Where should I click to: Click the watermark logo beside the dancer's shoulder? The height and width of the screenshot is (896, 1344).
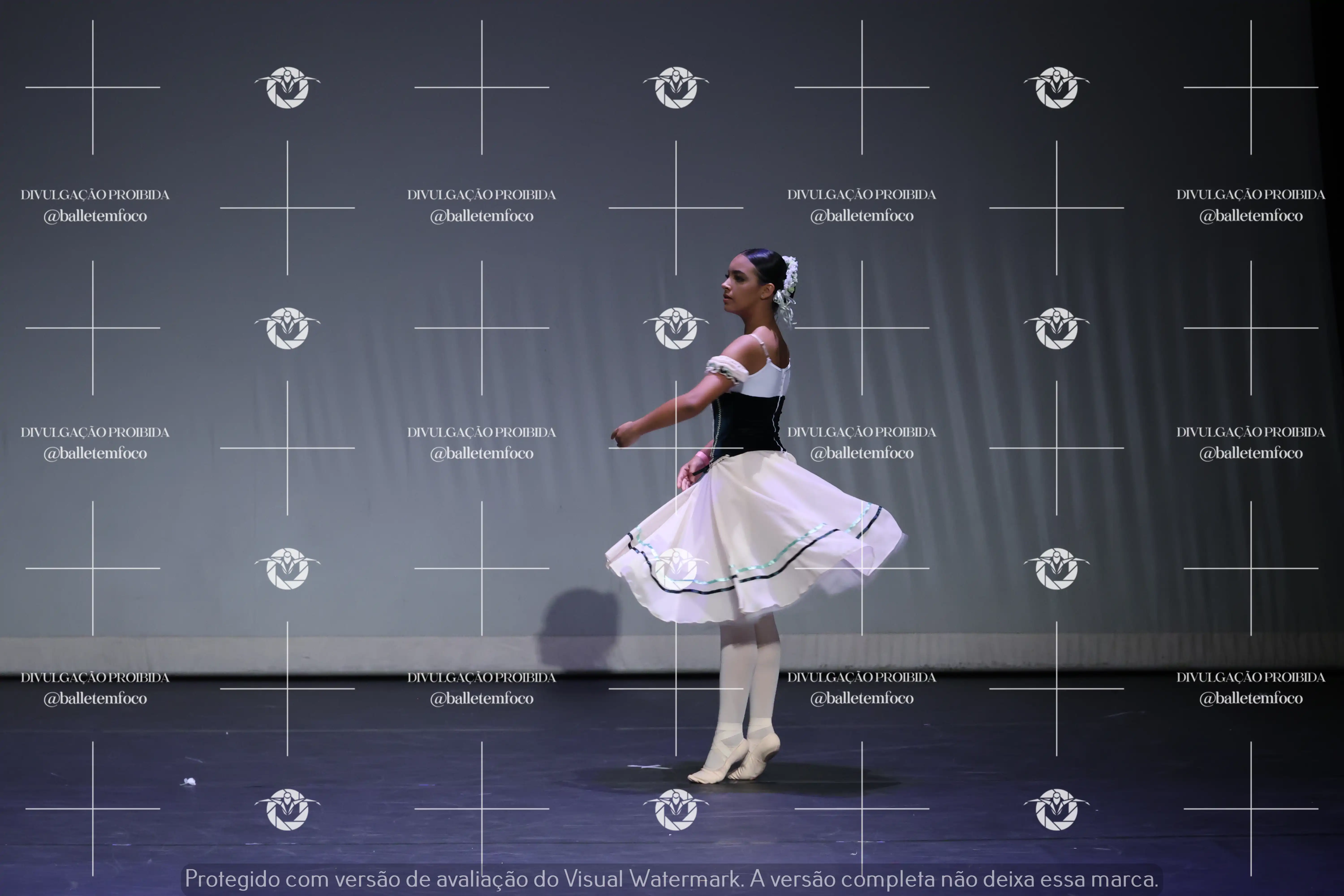(x=676, y=328)
